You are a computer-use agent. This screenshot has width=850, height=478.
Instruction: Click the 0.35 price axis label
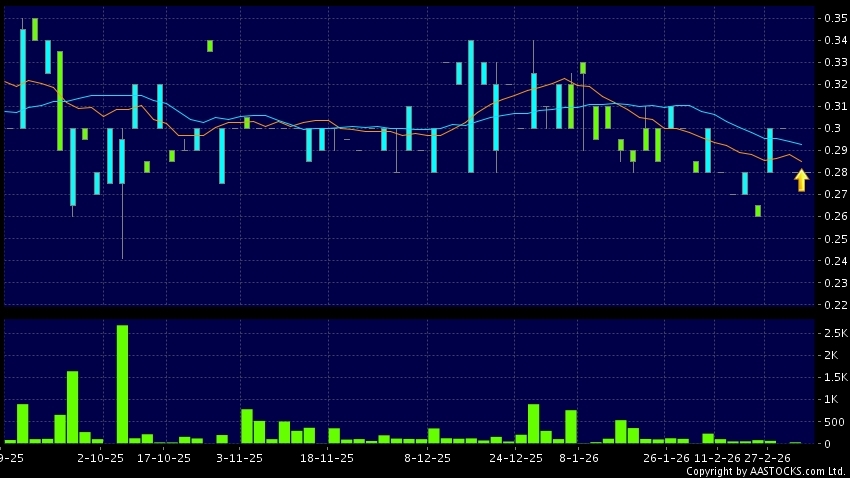pyautogui.click(x=835, y=18)
